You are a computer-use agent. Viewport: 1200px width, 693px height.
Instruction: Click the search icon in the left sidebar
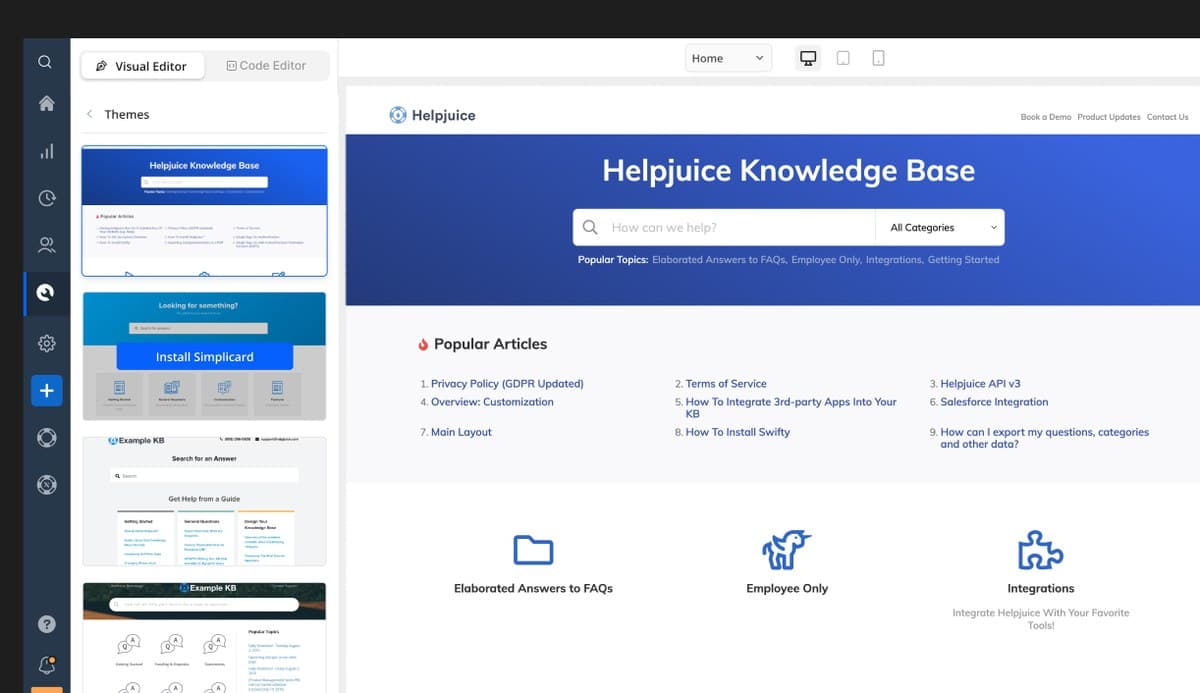point(45,62)
